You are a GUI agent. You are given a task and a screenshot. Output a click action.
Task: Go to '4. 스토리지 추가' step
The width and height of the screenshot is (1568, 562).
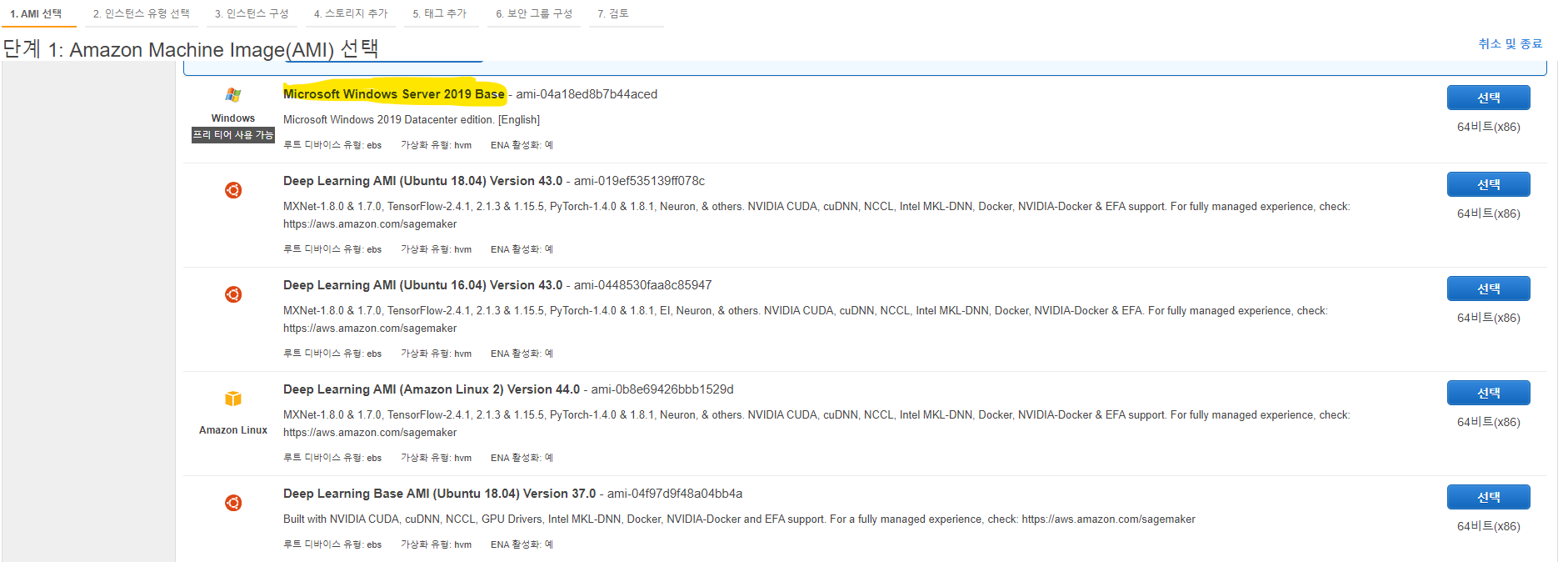tap(351, 14)
